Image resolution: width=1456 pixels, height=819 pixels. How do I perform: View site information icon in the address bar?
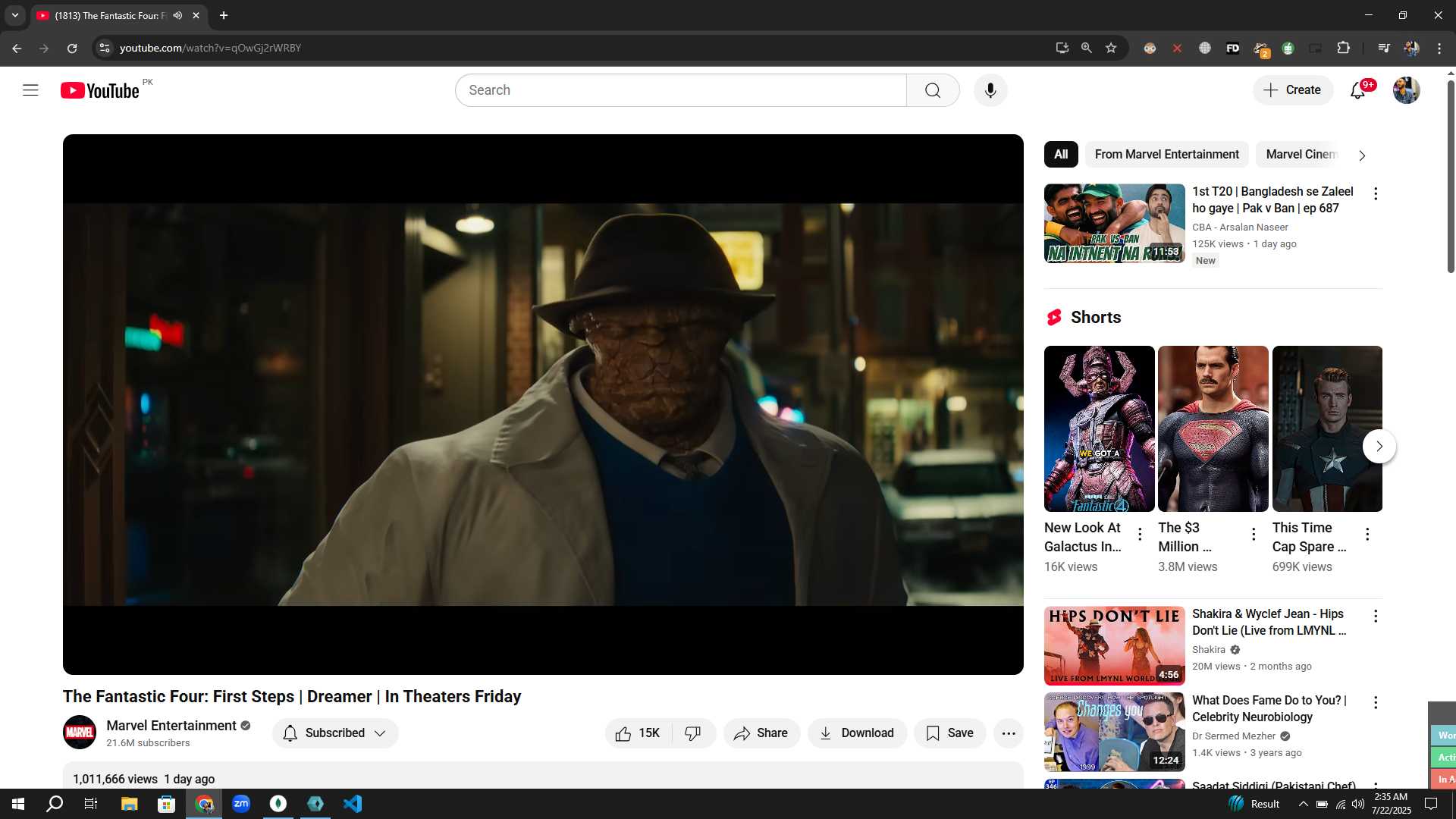point(105,48)
